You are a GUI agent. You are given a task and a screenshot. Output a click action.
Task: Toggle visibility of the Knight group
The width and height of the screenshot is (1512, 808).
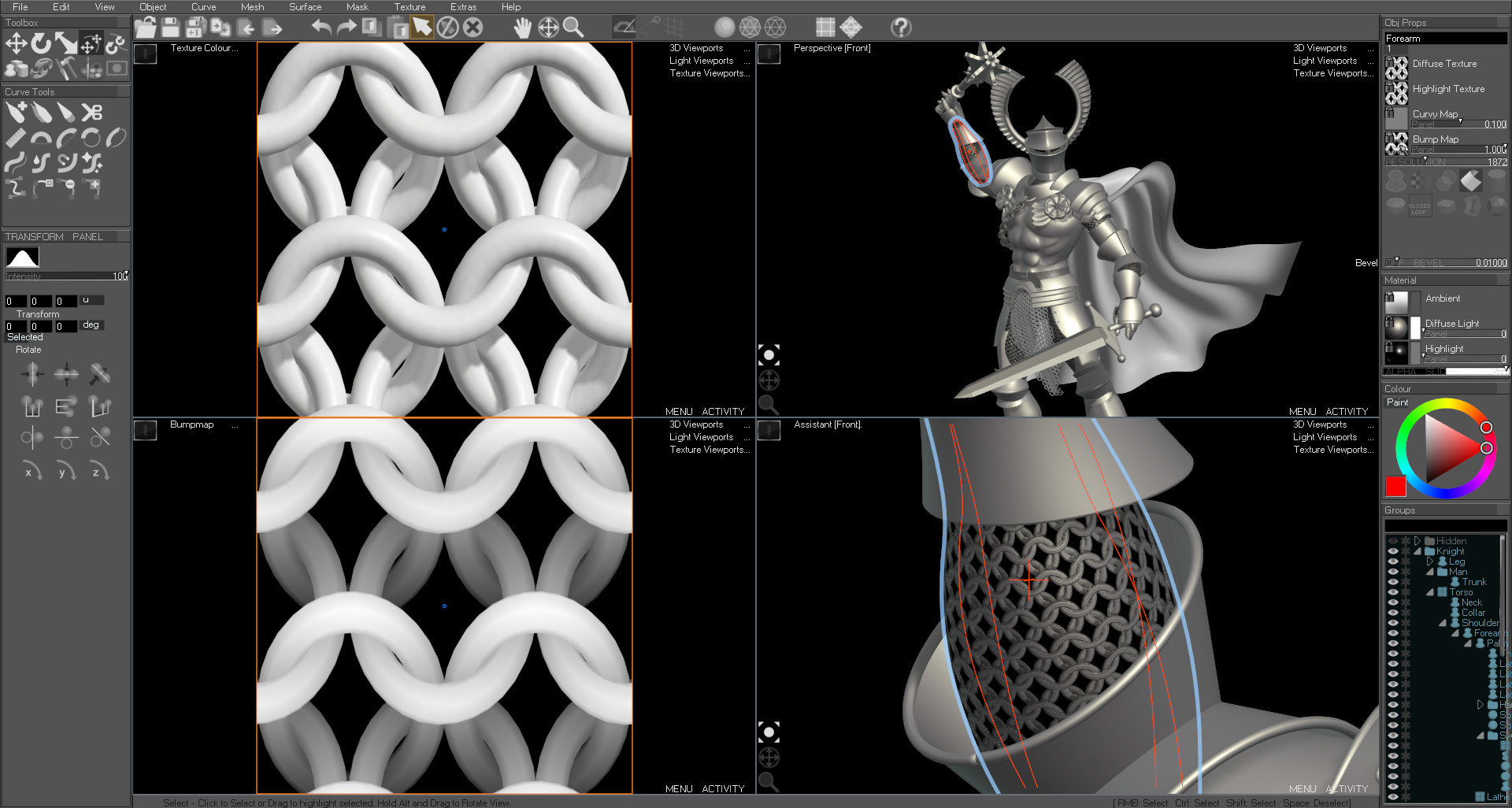1393,551
